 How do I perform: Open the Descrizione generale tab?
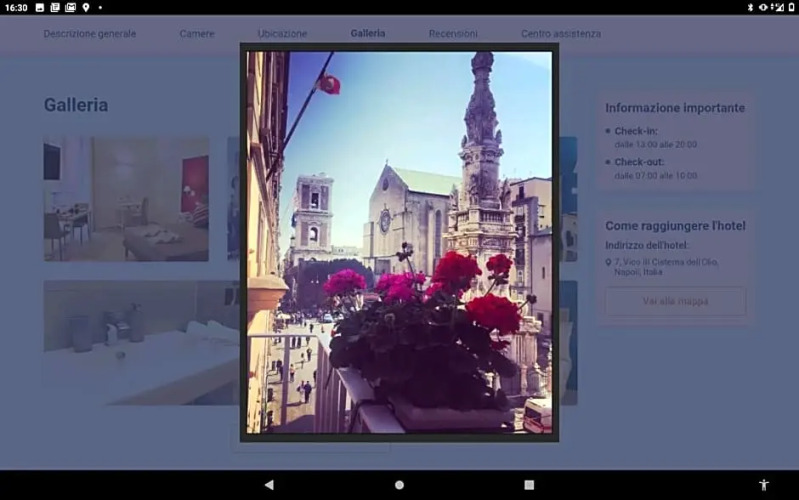[90, 34]
